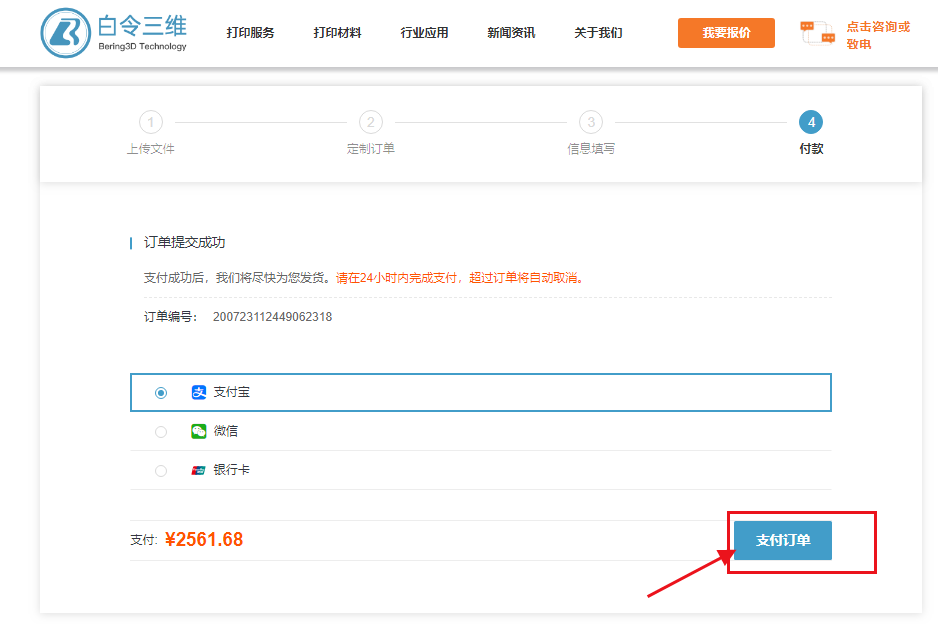This screenshot has width=938, height=624.
Task: Click the 支付订单 button
Action: [x=782, y=540]
